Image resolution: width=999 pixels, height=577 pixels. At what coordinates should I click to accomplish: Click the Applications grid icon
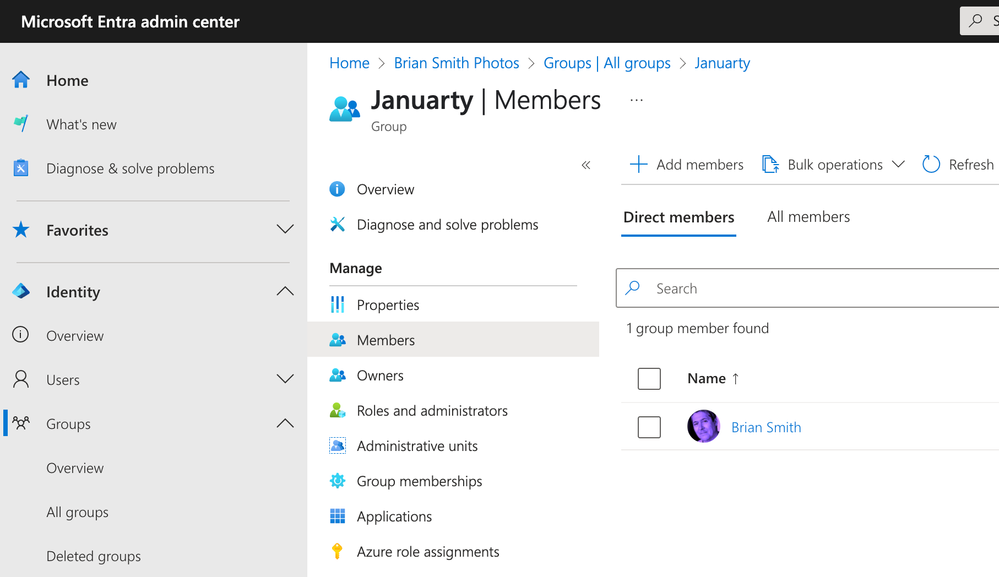click(x=337, y=516)
